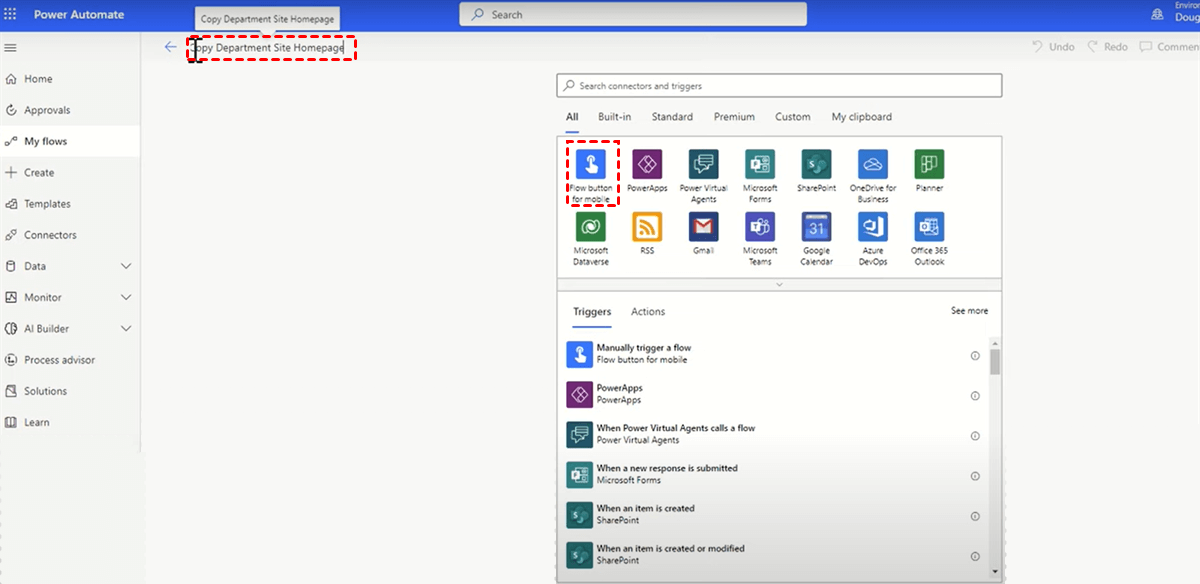Click the Search connectors and triggers field
This screenshot has height=584, width=1200.
coord(779,86)
